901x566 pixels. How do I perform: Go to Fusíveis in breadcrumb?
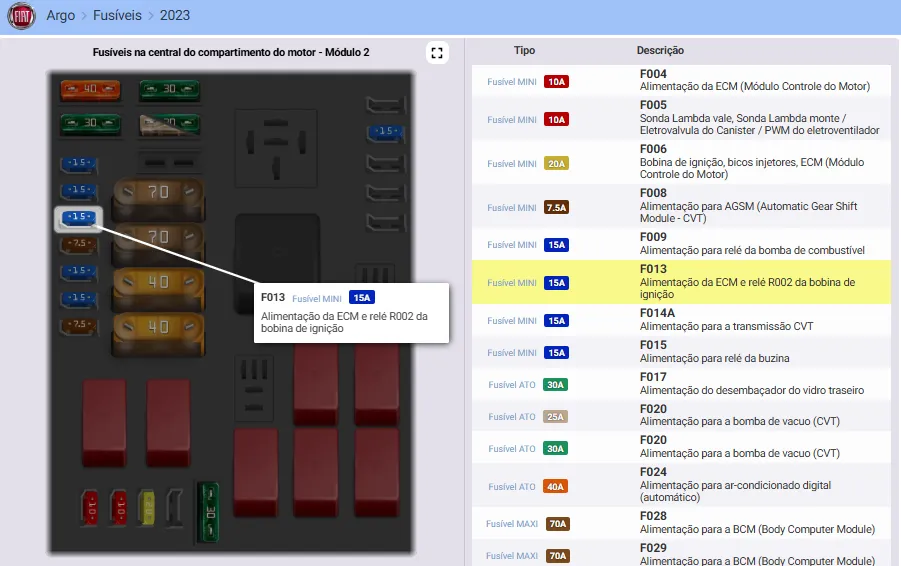click(x=117, y=16)
